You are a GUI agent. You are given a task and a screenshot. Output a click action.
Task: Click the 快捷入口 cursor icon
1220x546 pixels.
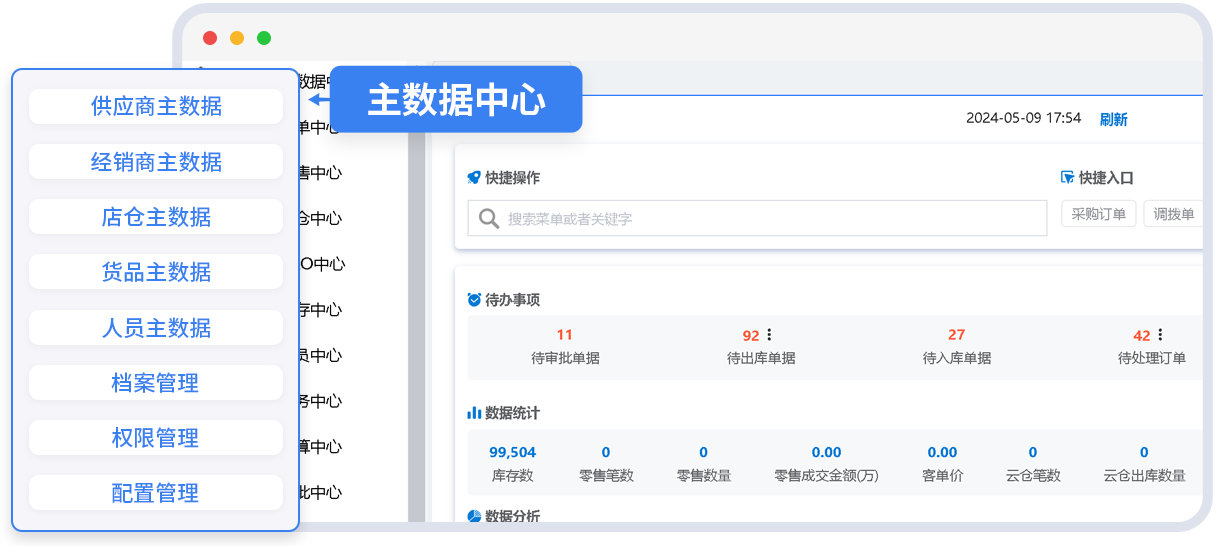pos(1067,178)
